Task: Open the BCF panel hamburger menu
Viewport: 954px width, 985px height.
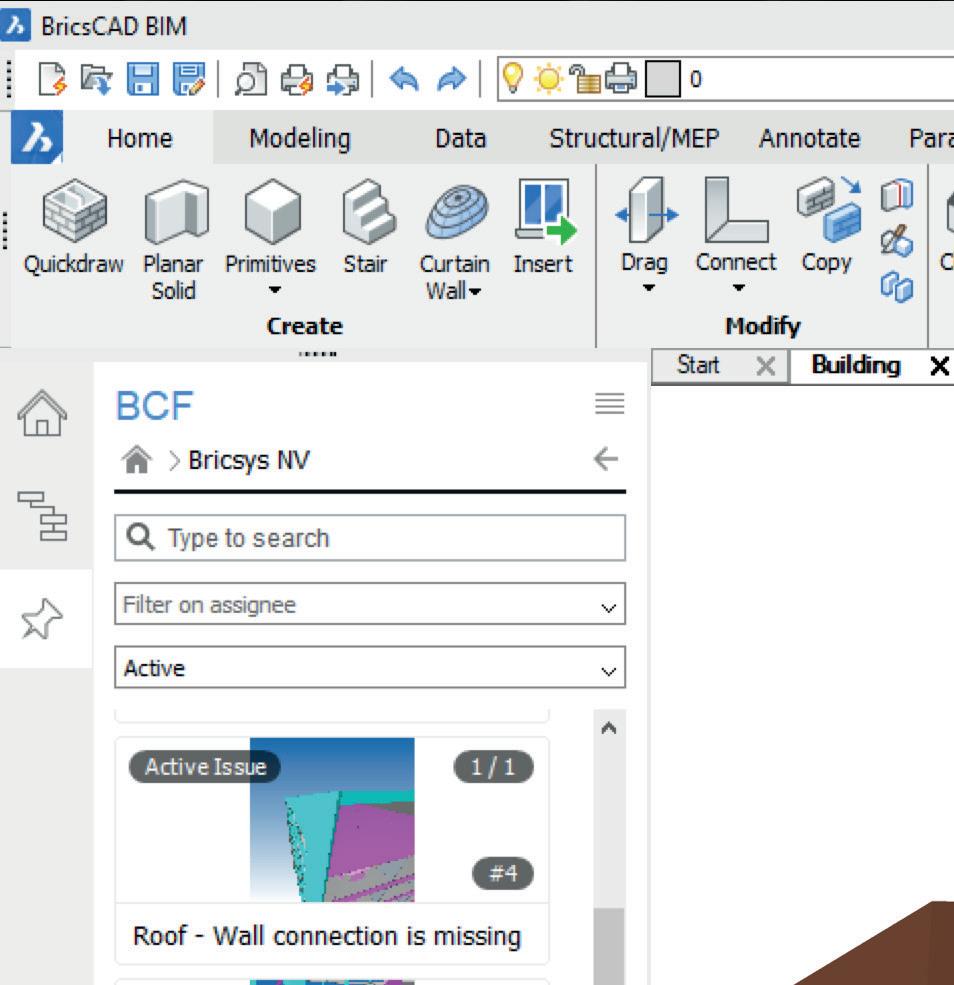Action: coord(609,403)
